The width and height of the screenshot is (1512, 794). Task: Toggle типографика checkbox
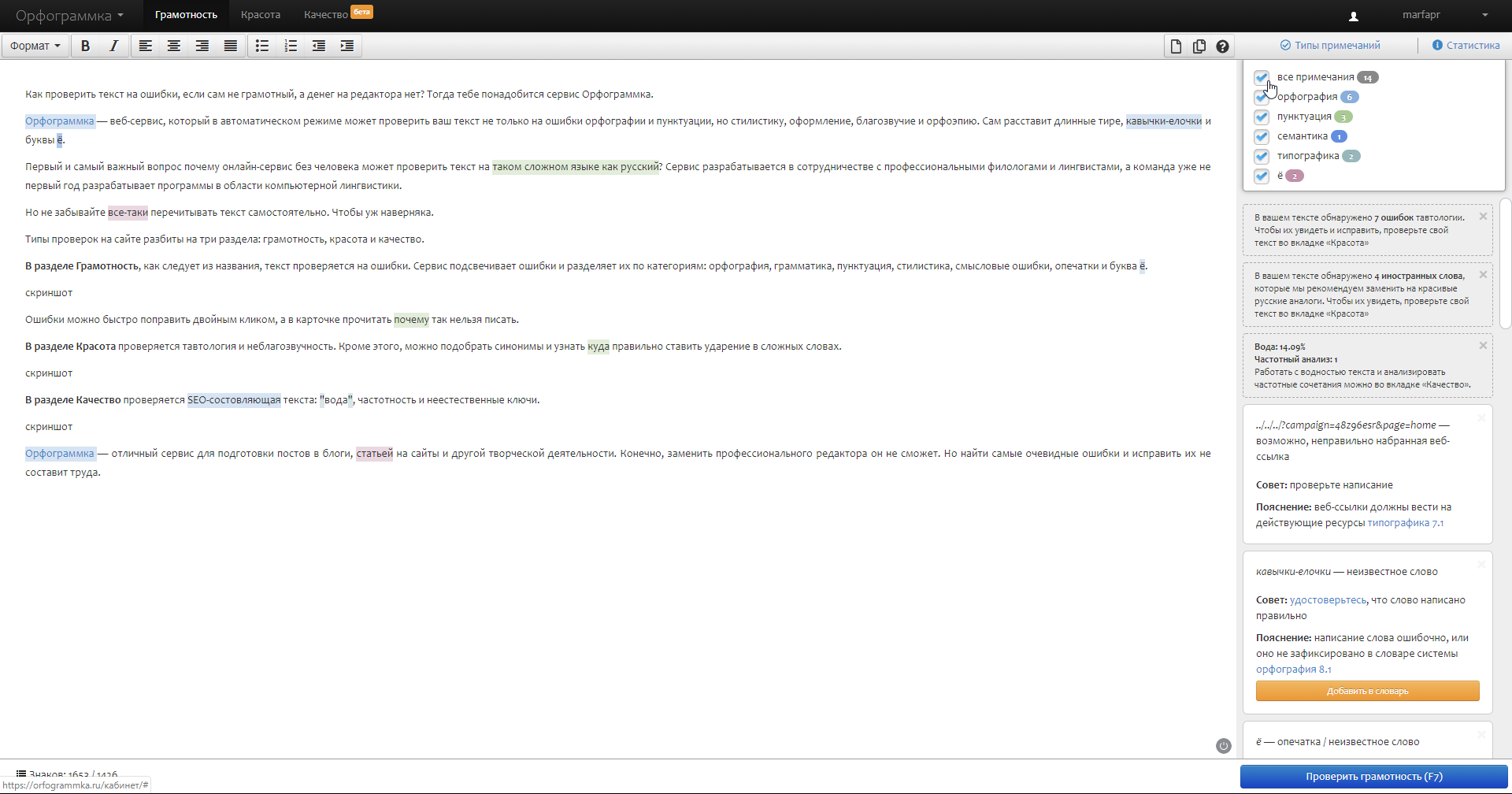click(1262, 156)
